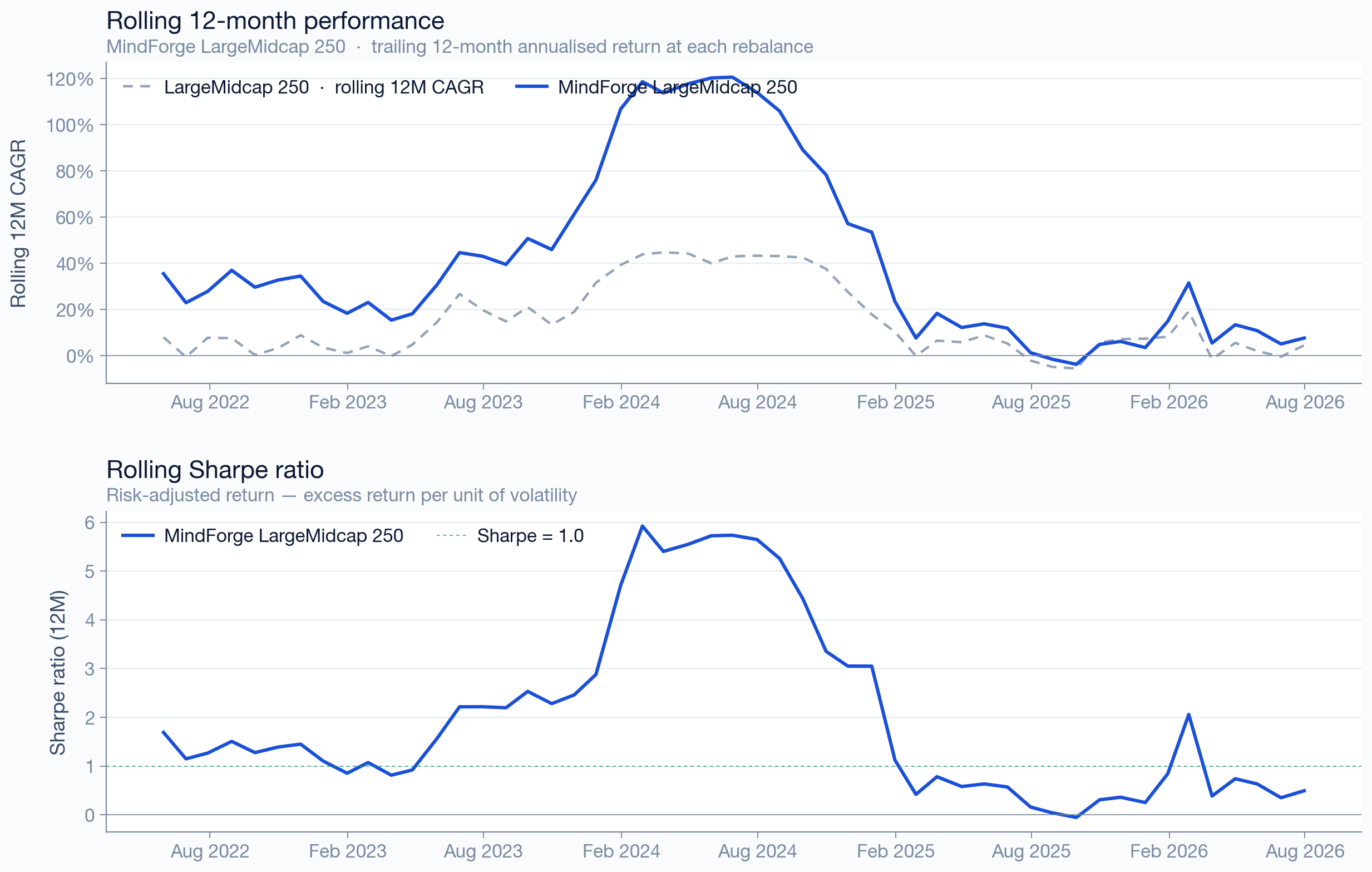Click 'Feb 2024' on the top chart axis
Viewport: 1372px width, 872px height.
coord(621,402)
